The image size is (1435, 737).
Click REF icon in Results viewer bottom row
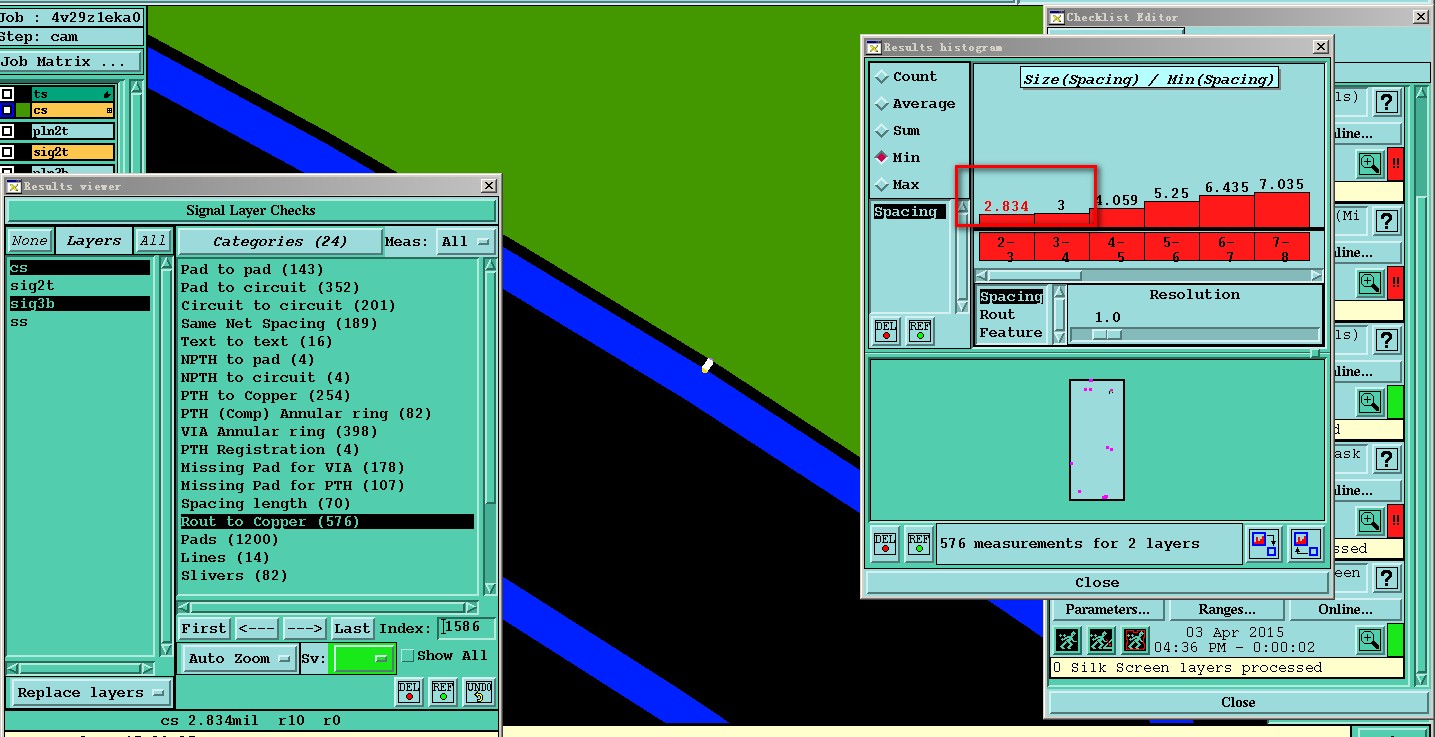coord(443,691)
